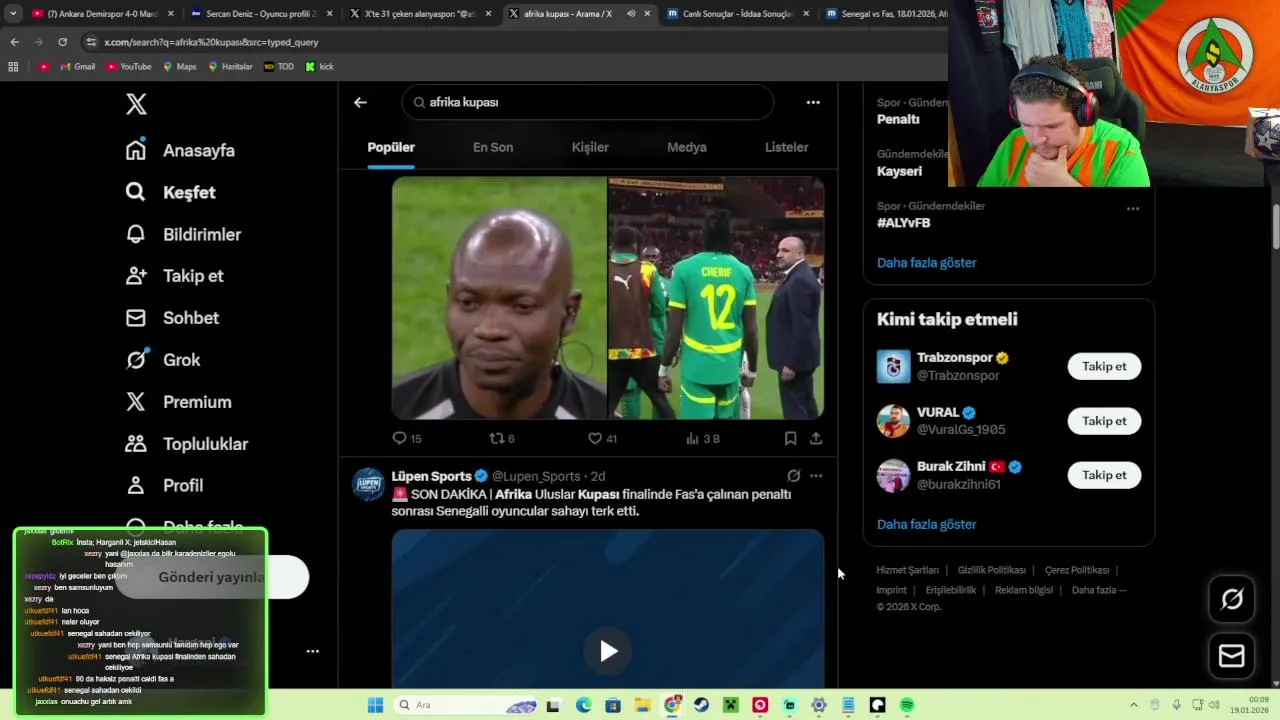Open Keşfet explore page

pos(170,192)
